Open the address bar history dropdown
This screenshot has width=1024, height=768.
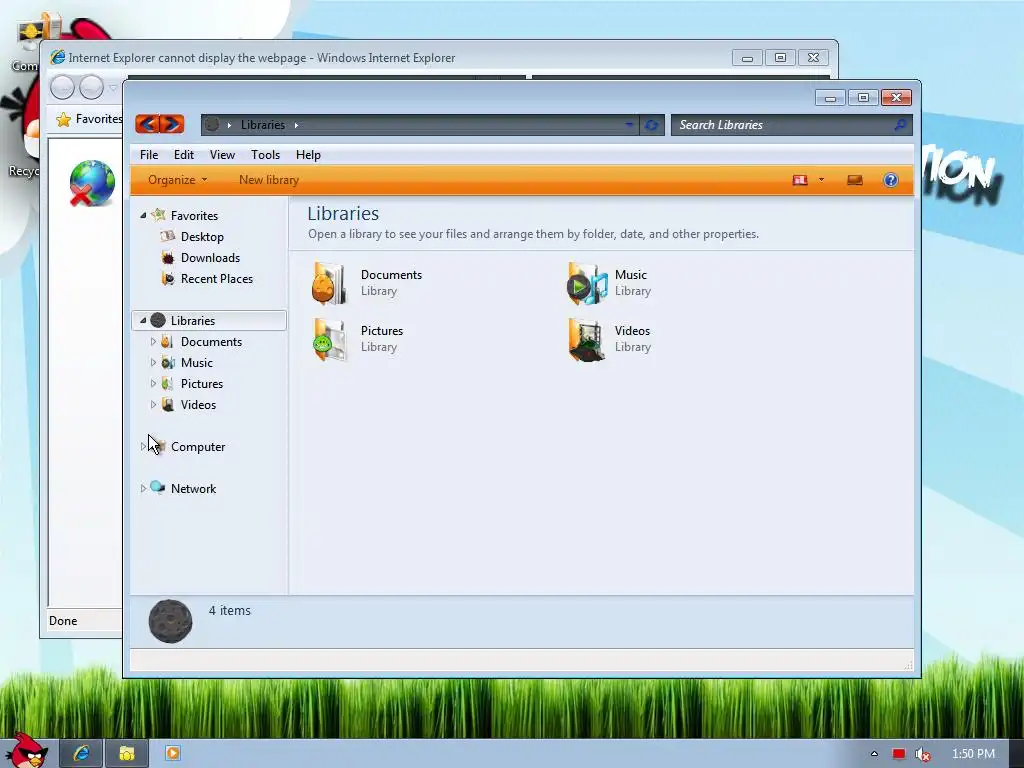629,124
